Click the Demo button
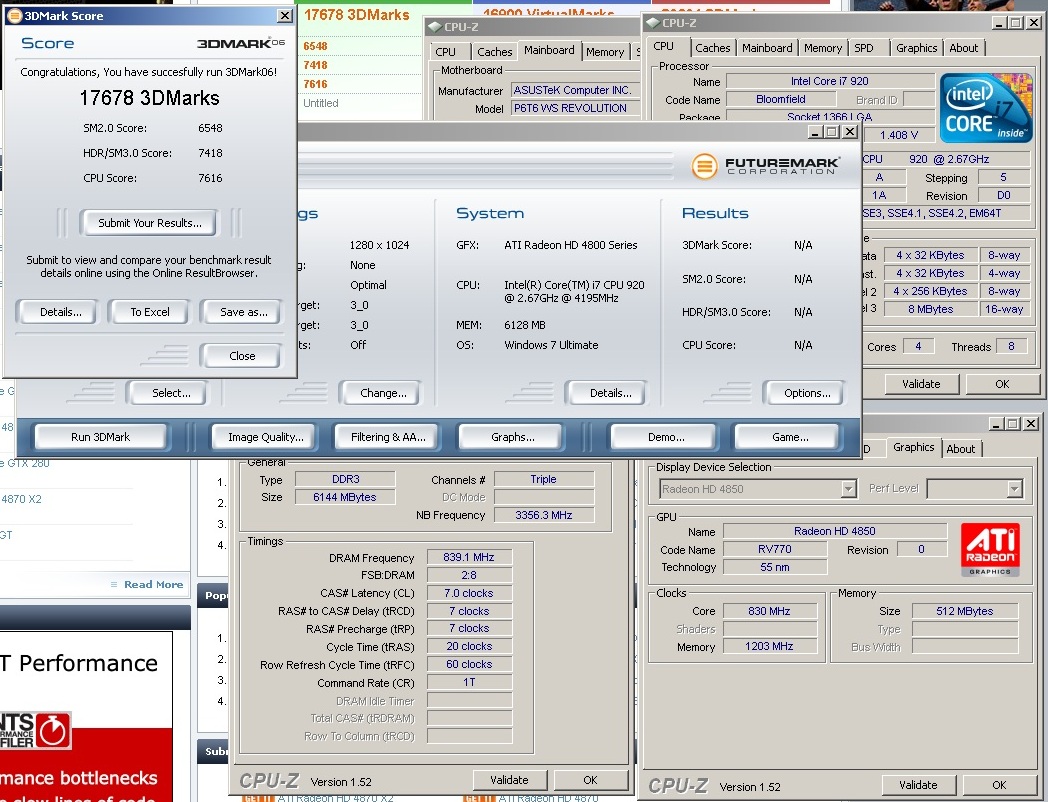Image resolution: width=1048 pixels, height=802 pixels. 666,436
